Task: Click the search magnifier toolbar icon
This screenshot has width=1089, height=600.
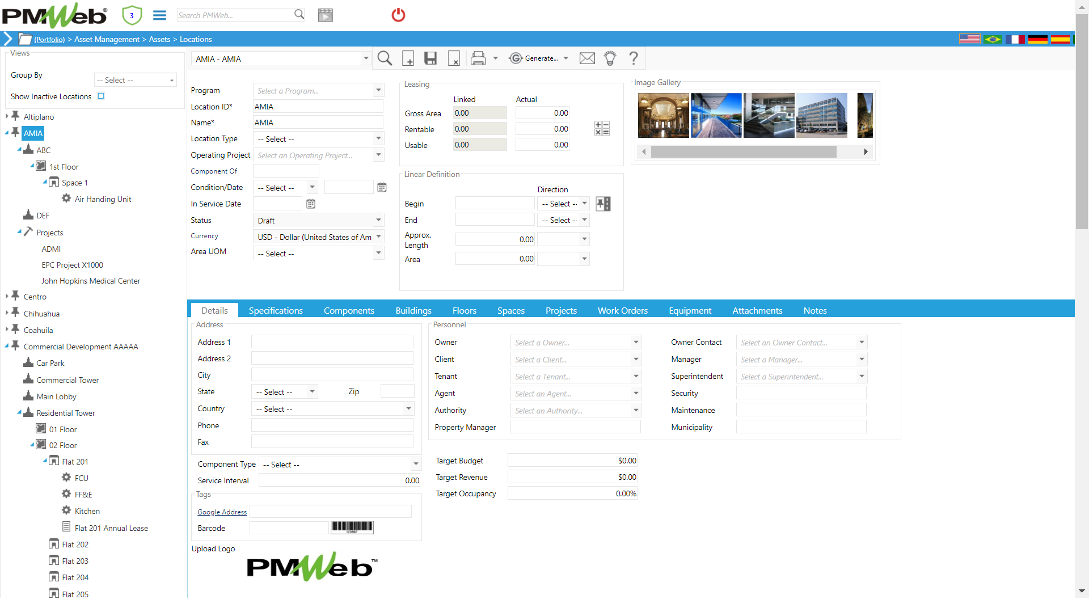Action: (384, 58)
